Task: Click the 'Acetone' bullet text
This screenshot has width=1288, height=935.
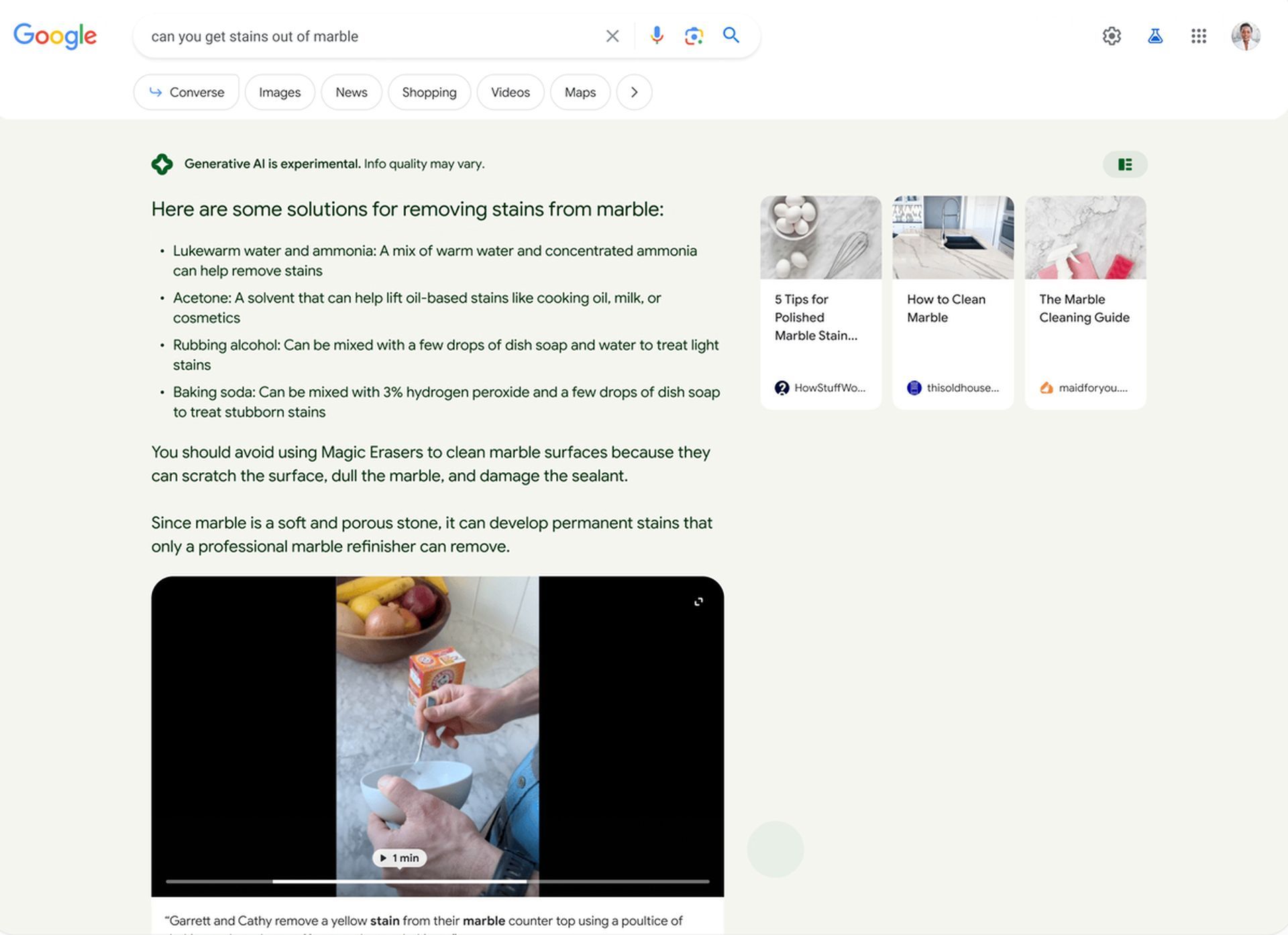Action: [417, 307]
